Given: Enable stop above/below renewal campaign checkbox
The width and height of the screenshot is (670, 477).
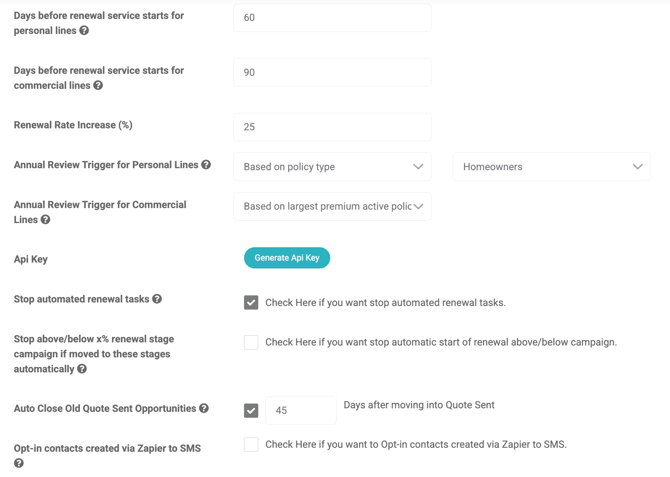Looking at the screenshot, I should [251, 342].
